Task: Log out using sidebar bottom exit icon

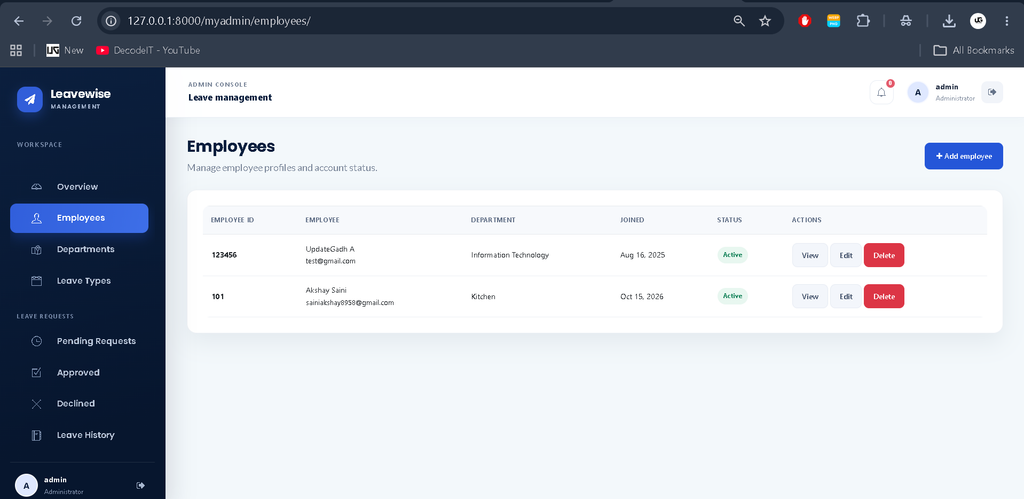Action: [x=140, y=485]
